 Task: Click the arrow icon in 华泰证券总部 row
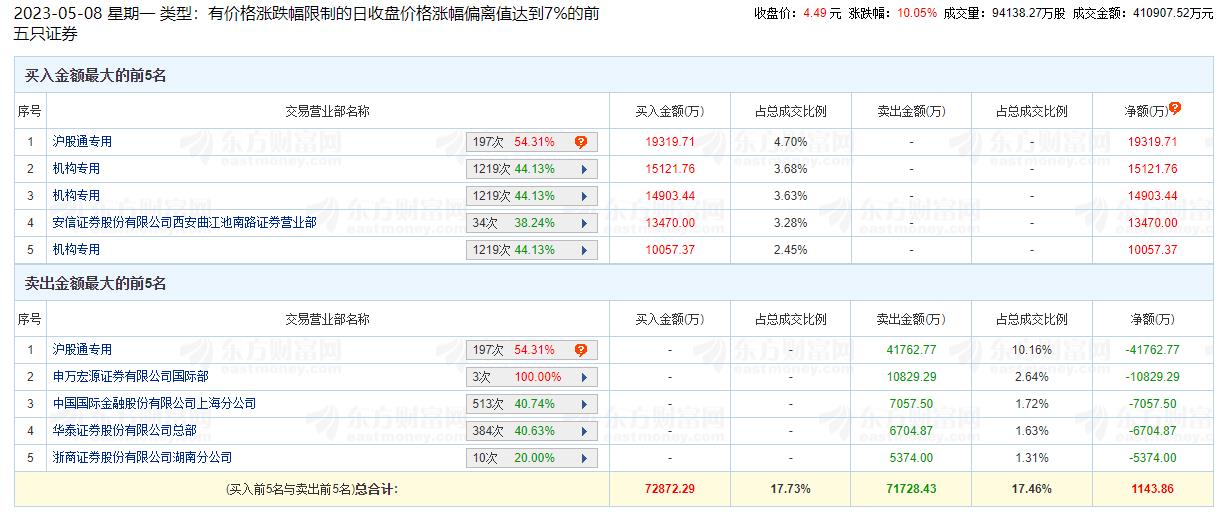point(582,431)
